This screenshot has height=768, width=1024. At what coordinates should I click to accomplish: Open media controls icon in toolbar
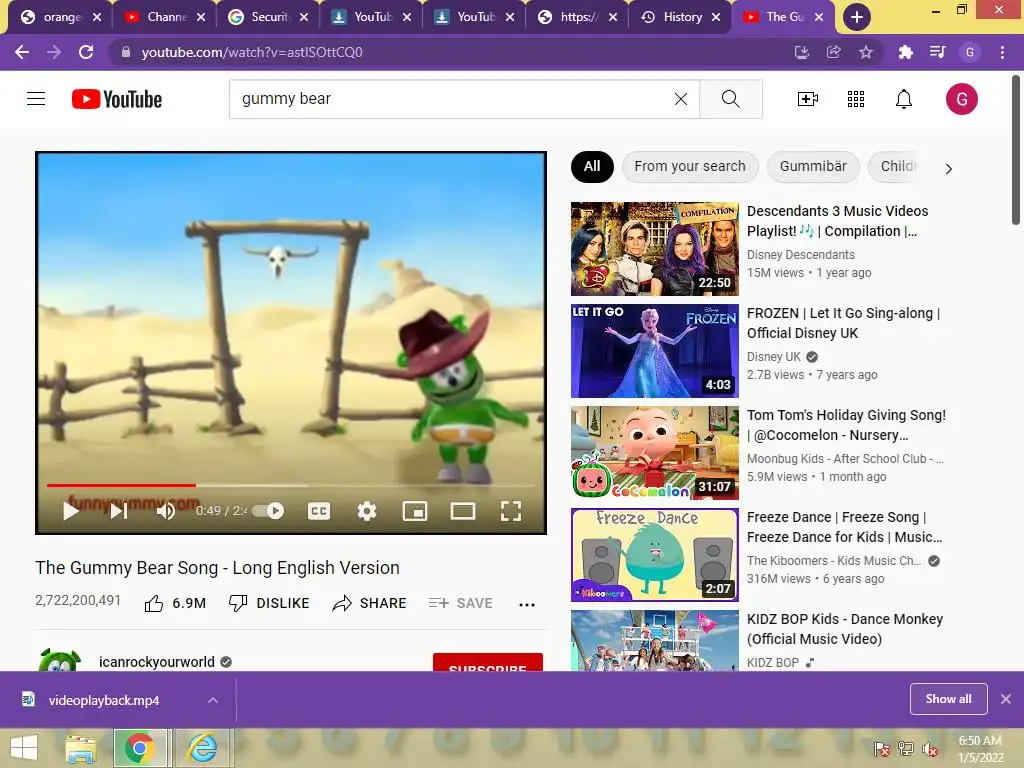(x=937, y=52)
